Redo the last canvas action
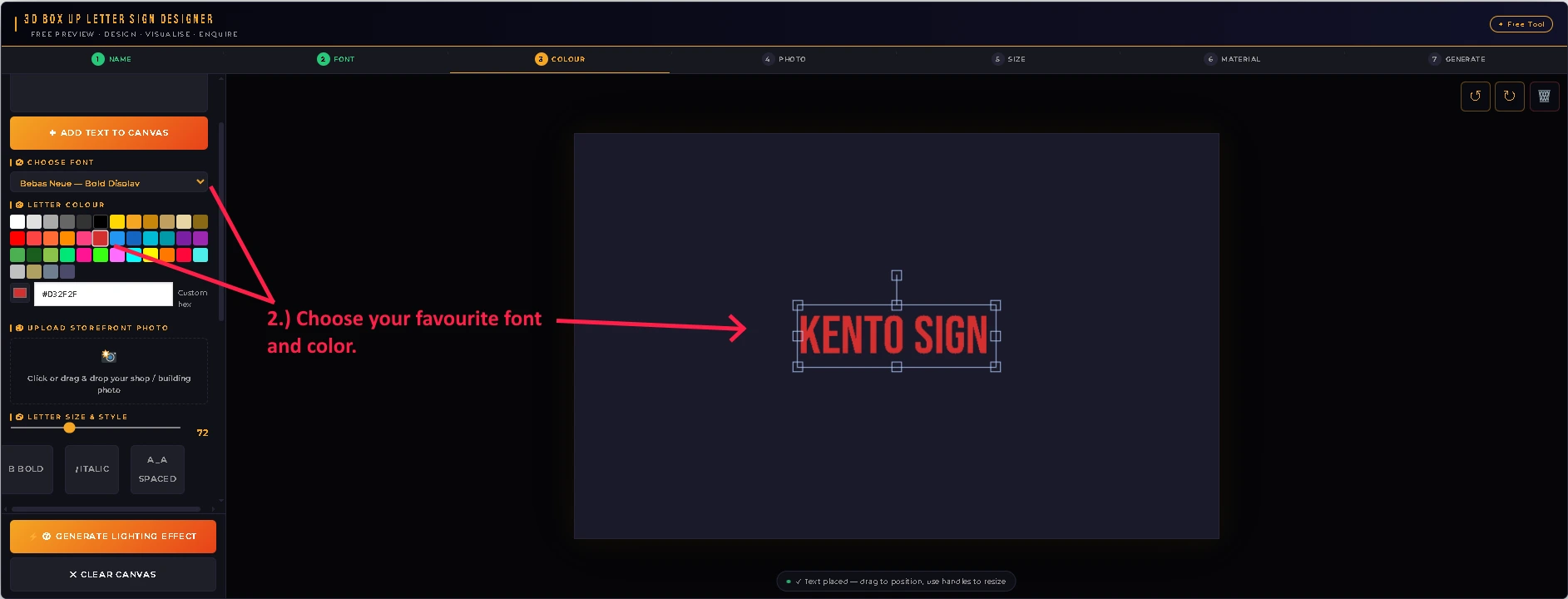The width and height of the screenshot is (1568, 599). tap(1509, 96)
